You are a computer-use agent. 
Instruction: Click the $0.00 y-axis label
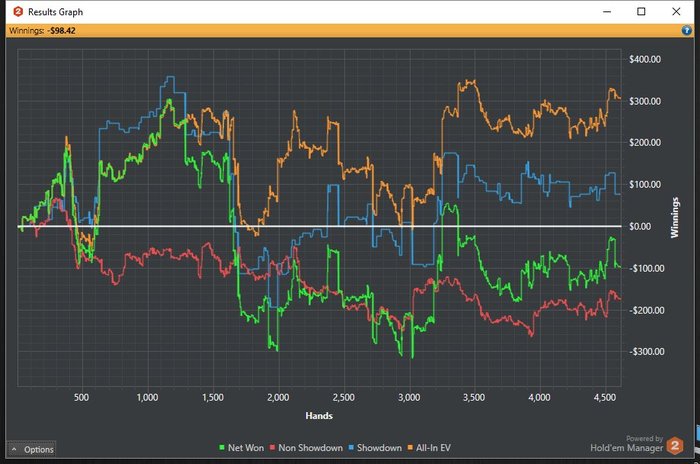click(x=640, y=226)
